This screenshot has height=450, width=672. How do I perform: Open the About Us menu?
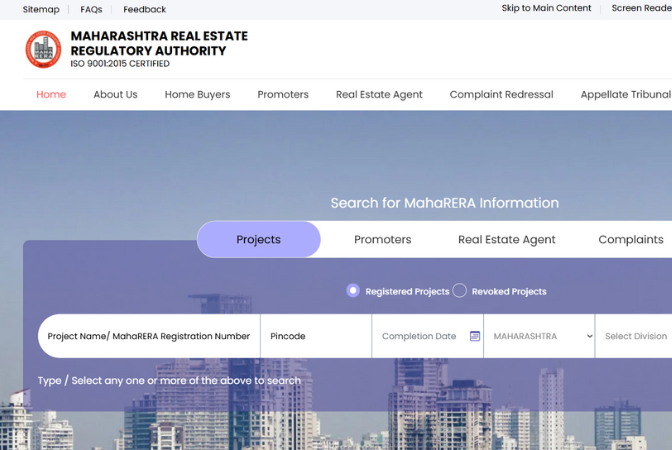[x=115, y=95]
